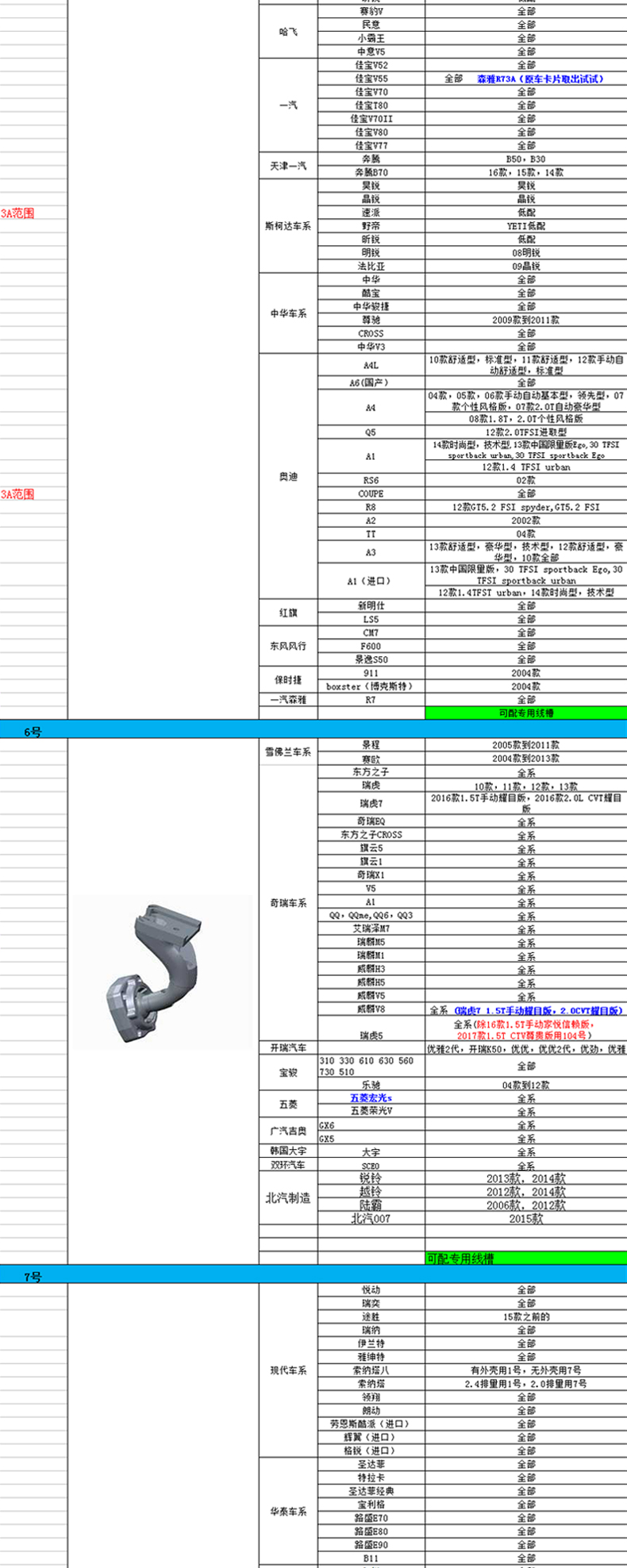
Task: Select the R8 model cell
Action: [371, 507]
